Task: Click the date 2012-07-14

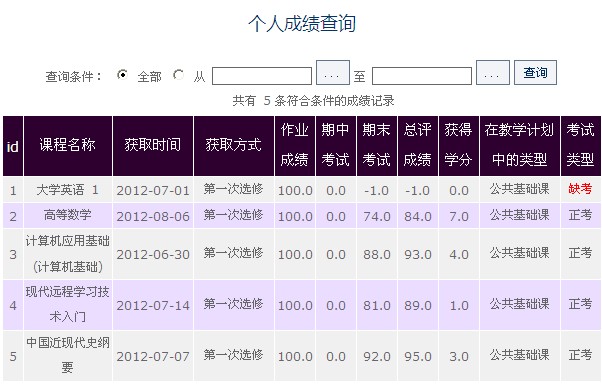Action: pyautogui.click(x=153, y=306)
